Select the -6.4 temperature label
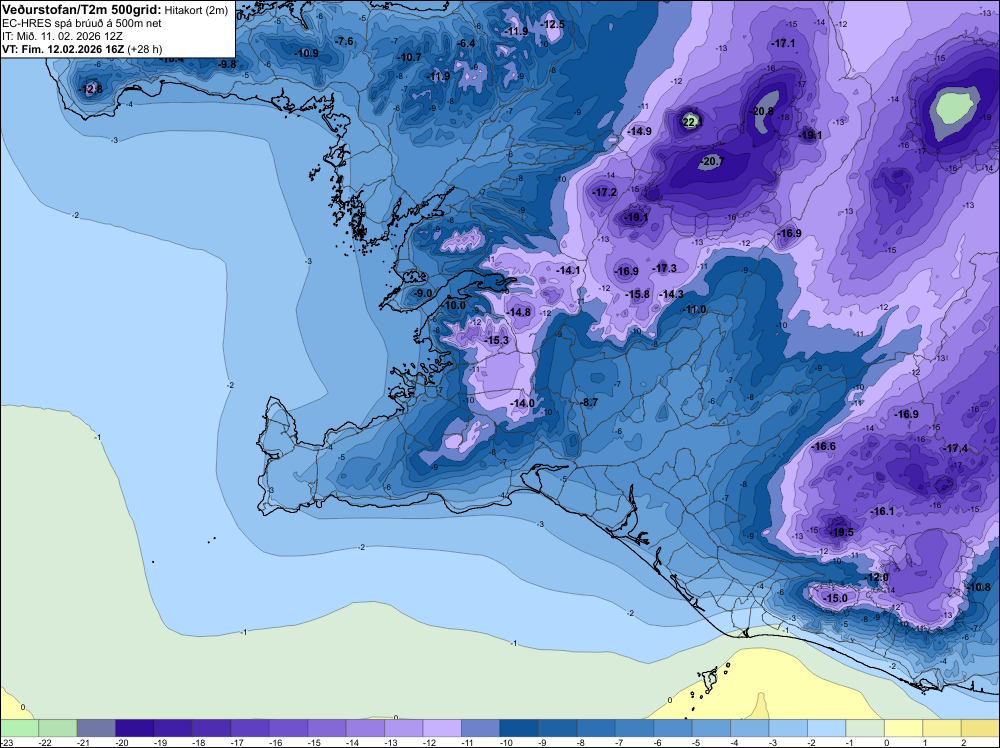 467,43
